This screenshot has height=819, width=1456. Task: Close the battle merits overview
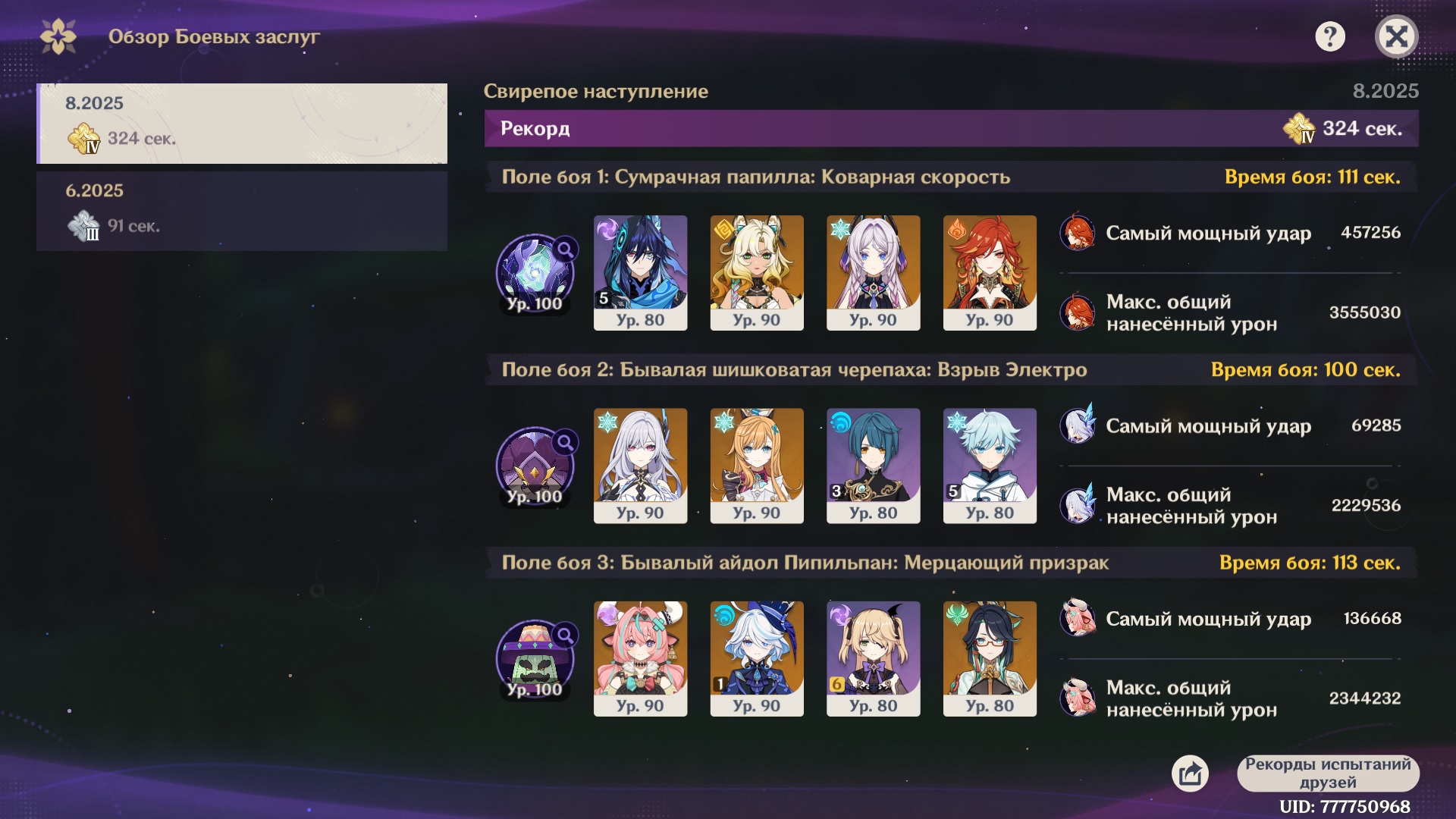[x=1396, y=36]
